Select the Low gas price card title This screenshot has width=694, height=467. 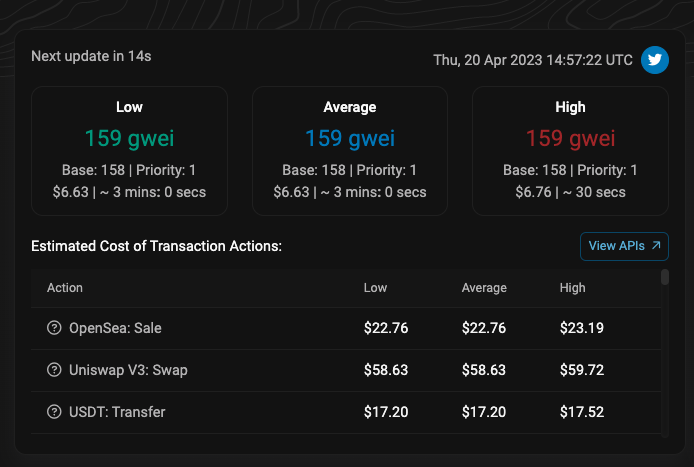pos(129,107)
